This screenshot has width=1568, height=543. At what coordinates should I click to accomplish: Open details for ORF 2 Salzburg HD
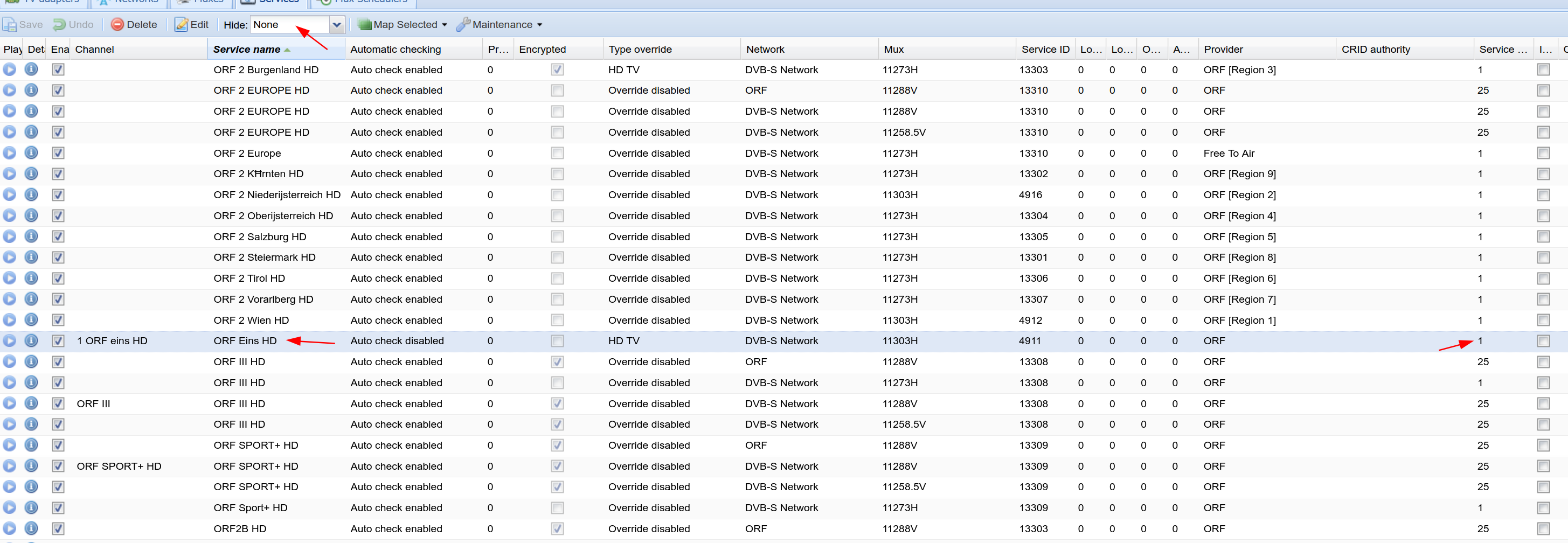[31, 236]
